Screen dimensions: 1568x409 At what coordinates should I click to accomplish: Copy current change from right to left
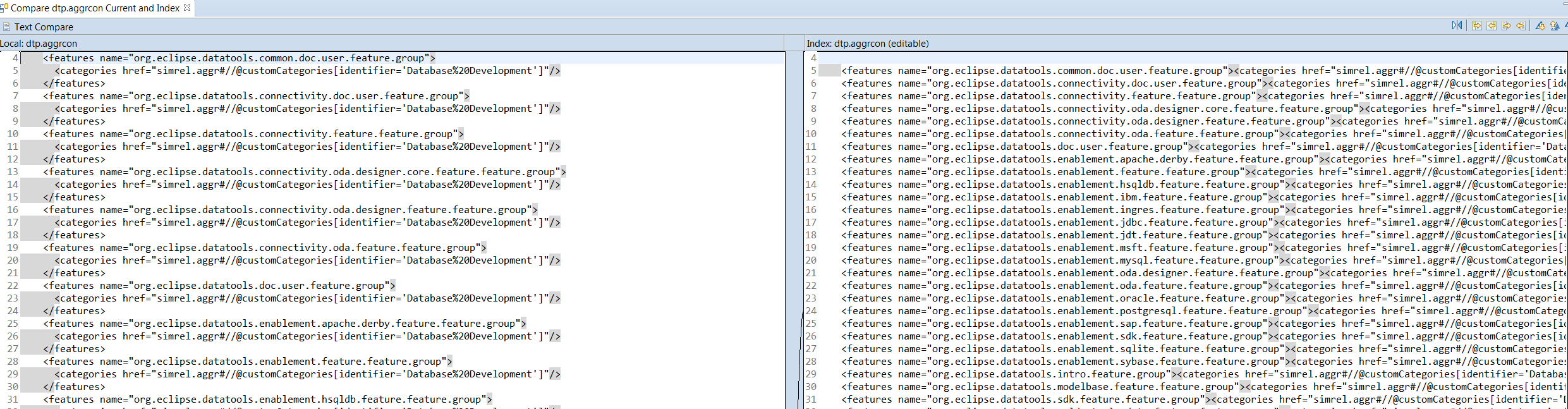1521,26
